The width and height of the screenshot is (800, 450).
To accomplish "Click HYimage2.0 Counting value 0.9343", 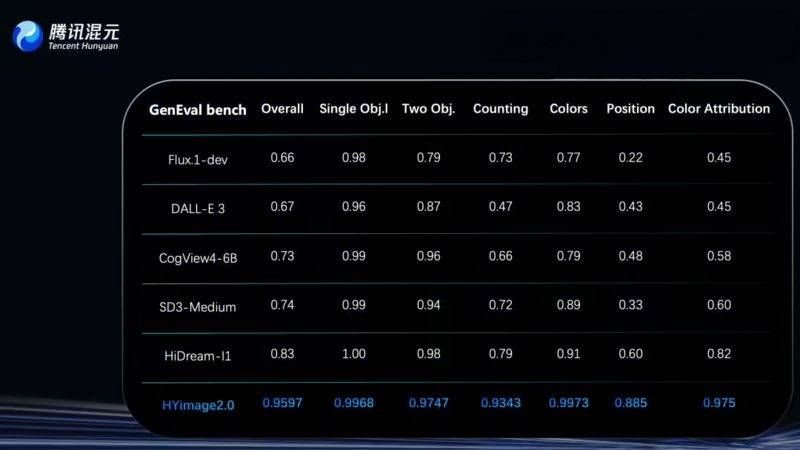I will [x=501, y=403].
